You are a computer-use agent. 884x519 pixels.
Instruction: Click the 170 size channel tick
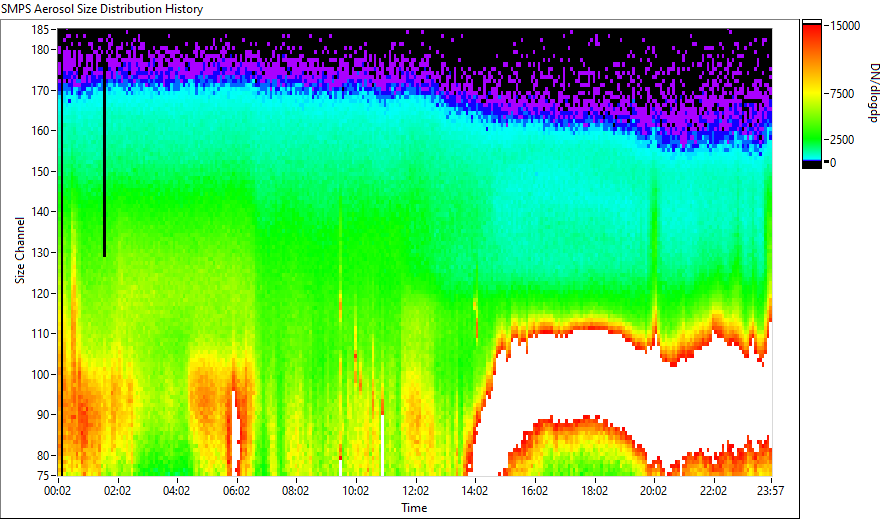click(40, 90)
